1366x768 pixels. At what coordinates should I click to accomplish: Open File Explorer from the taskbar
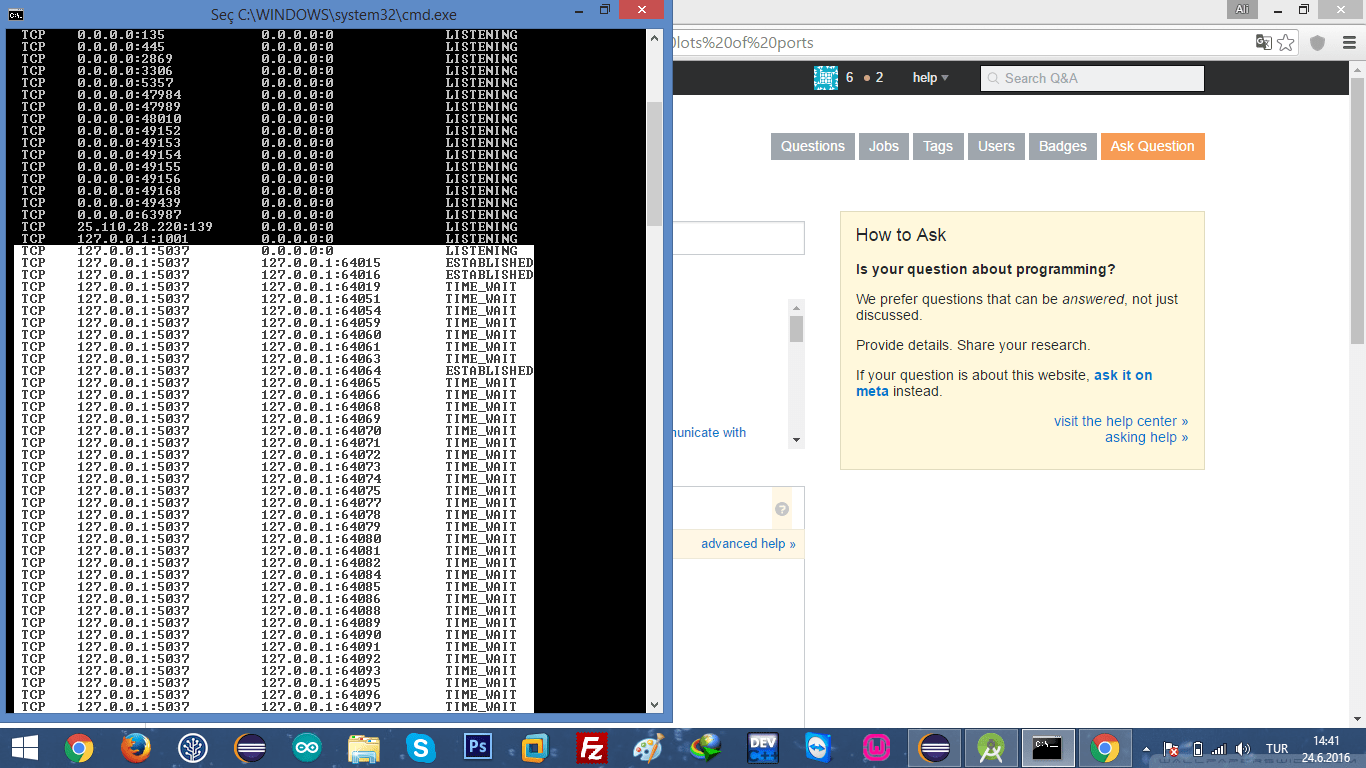[x=364, y=748]
